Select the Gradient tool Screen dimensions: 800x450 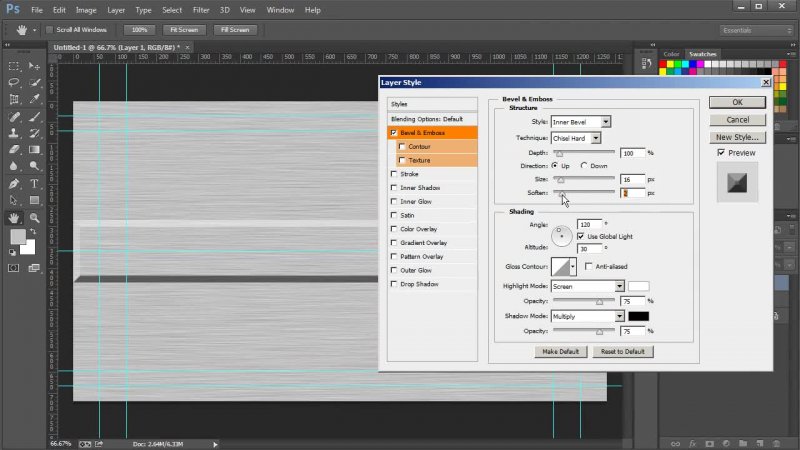(x=34, y=149)
